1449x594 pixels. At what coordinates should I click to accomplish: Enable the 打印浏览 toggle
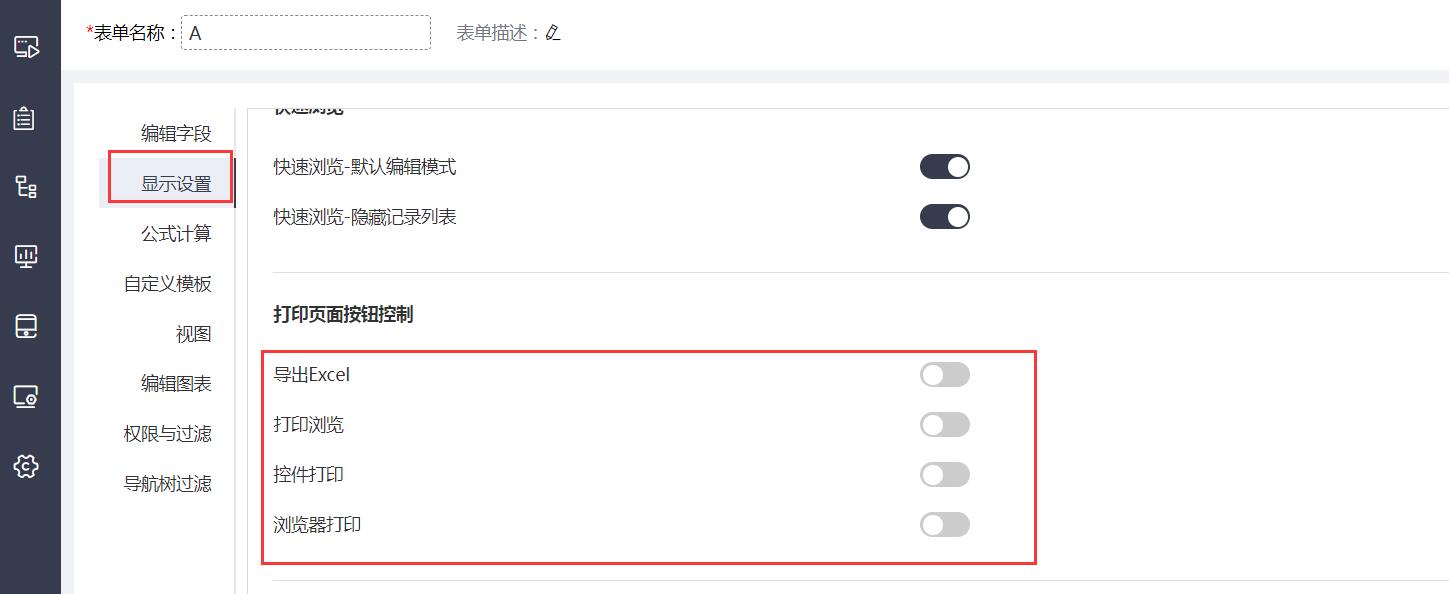point(945,425)
